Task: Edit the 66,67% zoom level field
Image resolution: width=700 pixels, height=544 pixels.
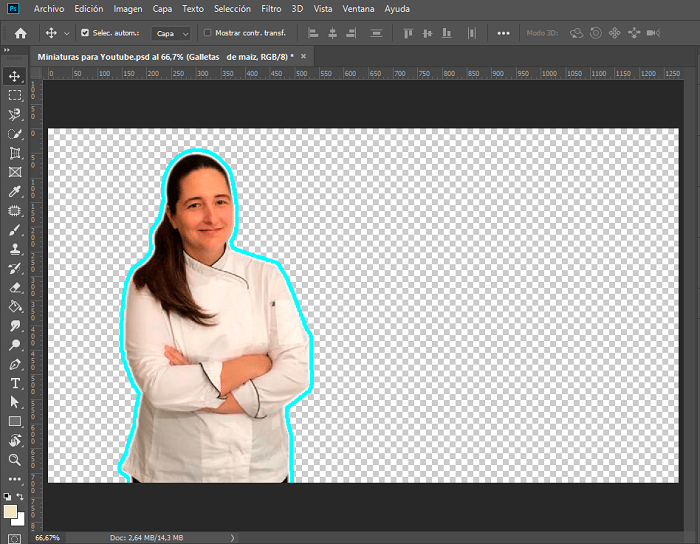Action: pos(47,538)
